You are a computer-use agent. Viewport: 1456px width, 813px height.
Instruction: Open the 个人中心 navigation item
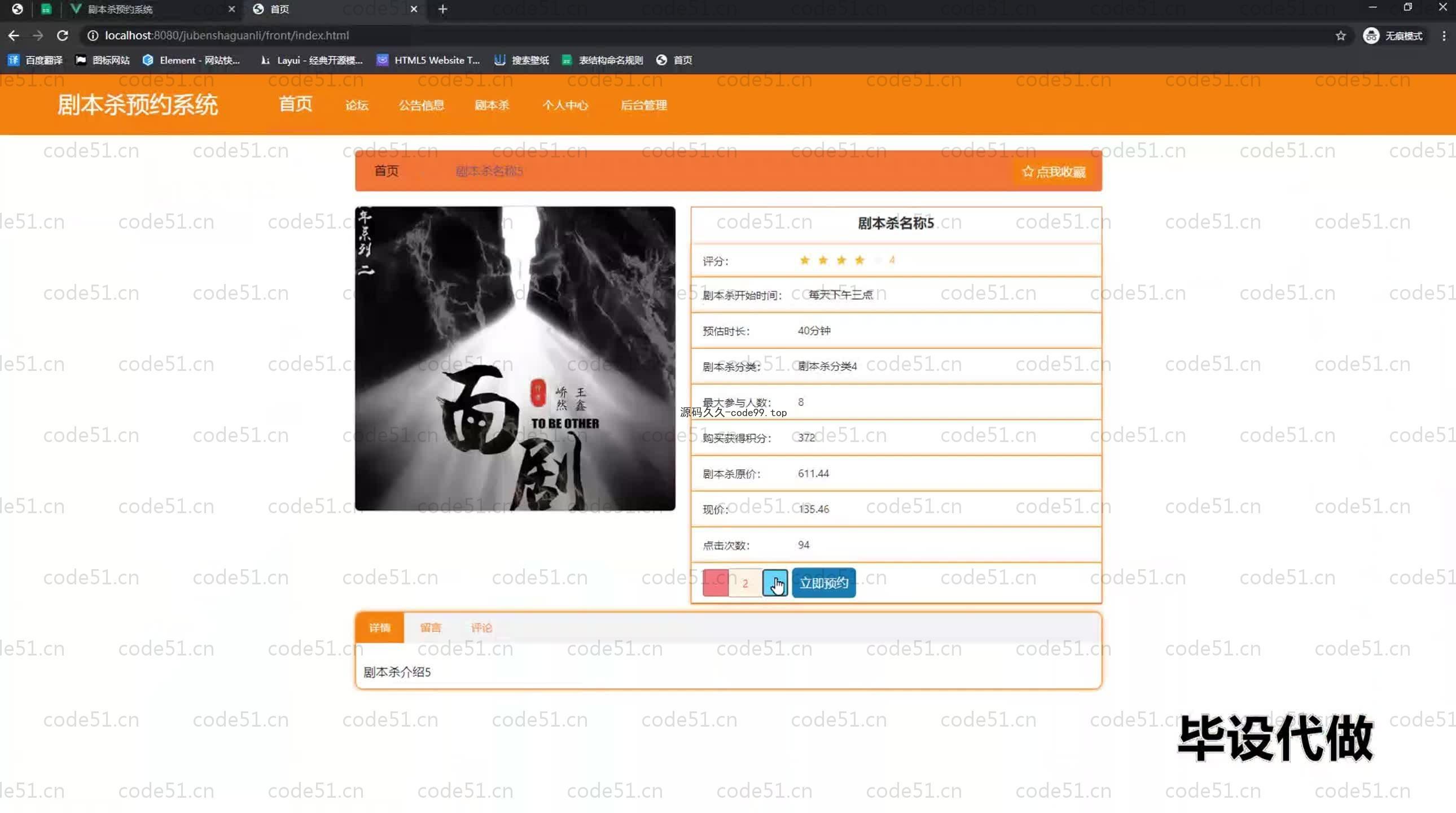(565, 105)
